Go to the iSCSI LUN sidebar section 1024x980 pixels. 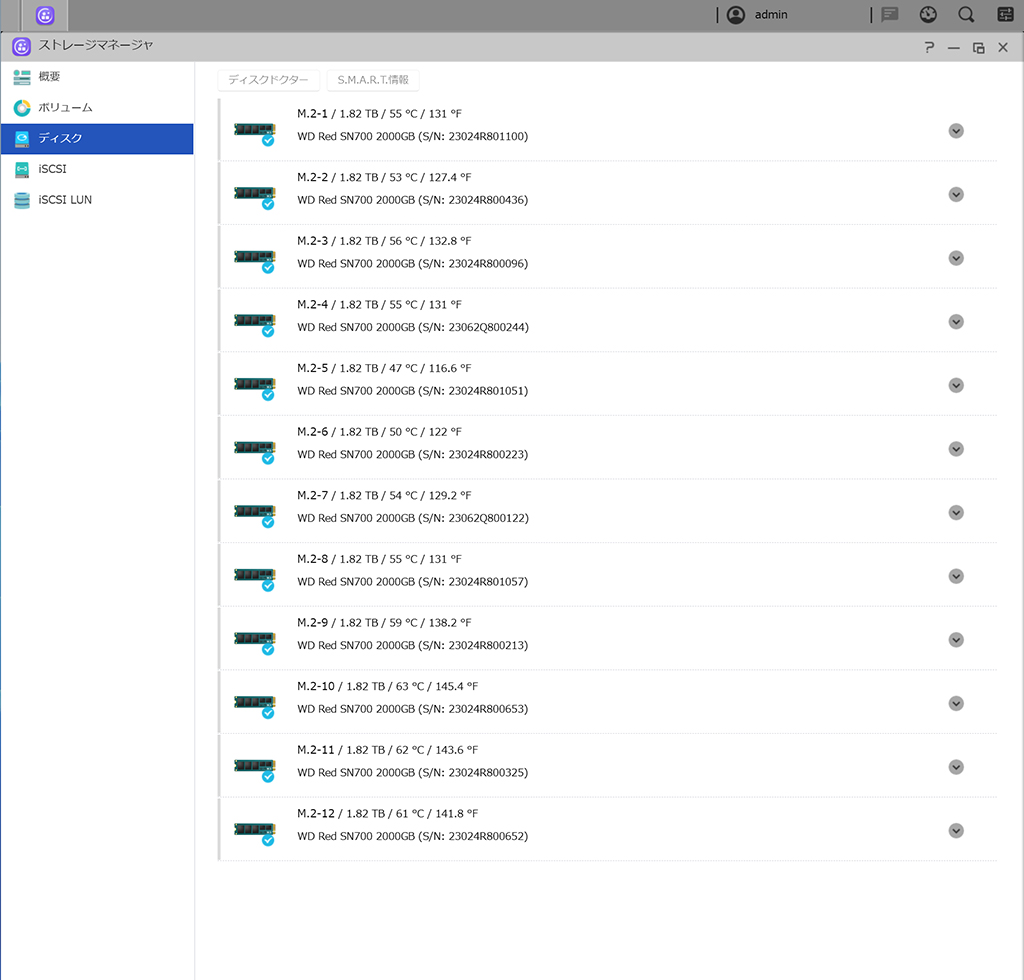(x=97, y=200)
